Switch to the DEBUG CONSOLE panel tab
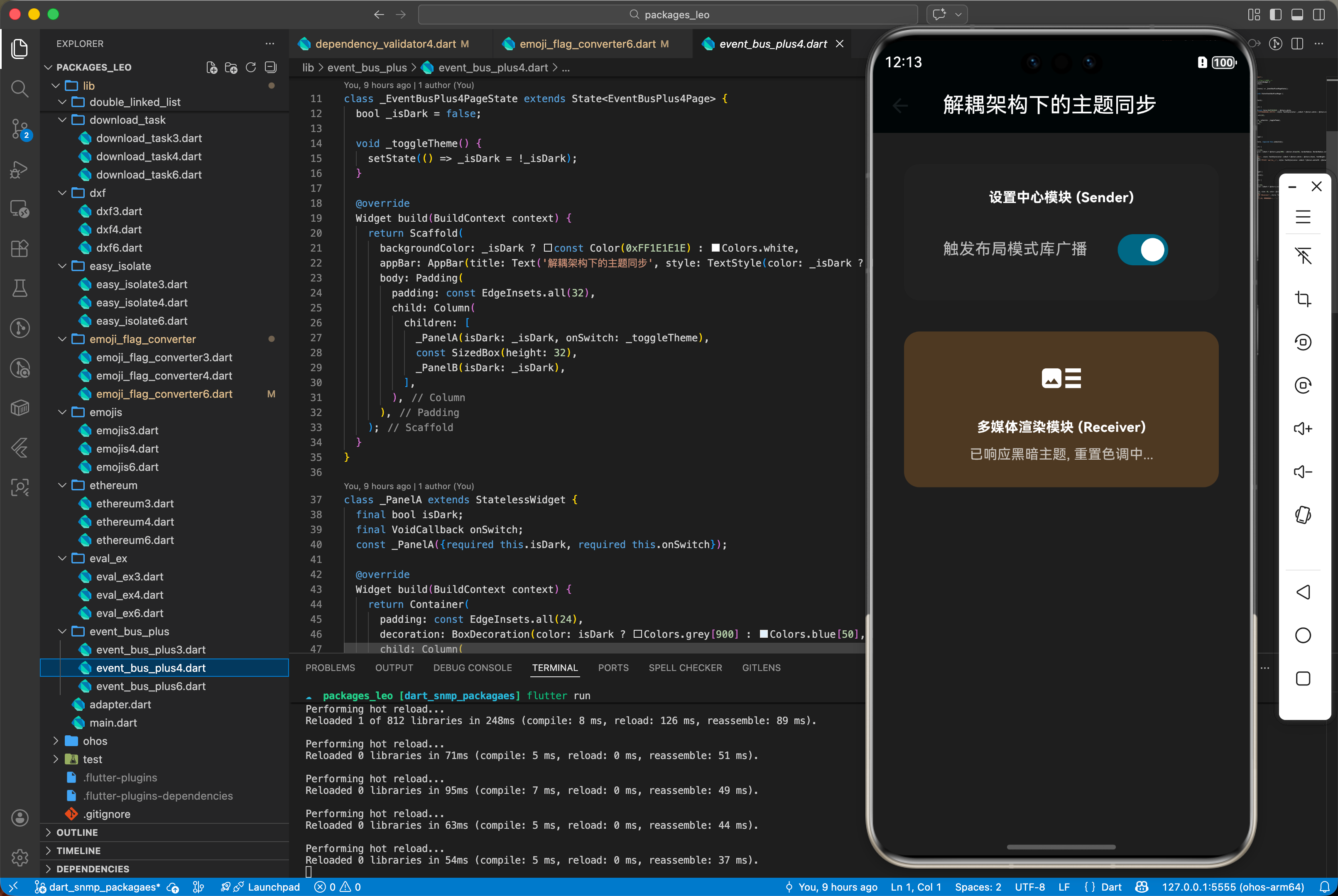The height and width of the screenshot is (896, 1338). pyautogui.click(x=472, y=667)
